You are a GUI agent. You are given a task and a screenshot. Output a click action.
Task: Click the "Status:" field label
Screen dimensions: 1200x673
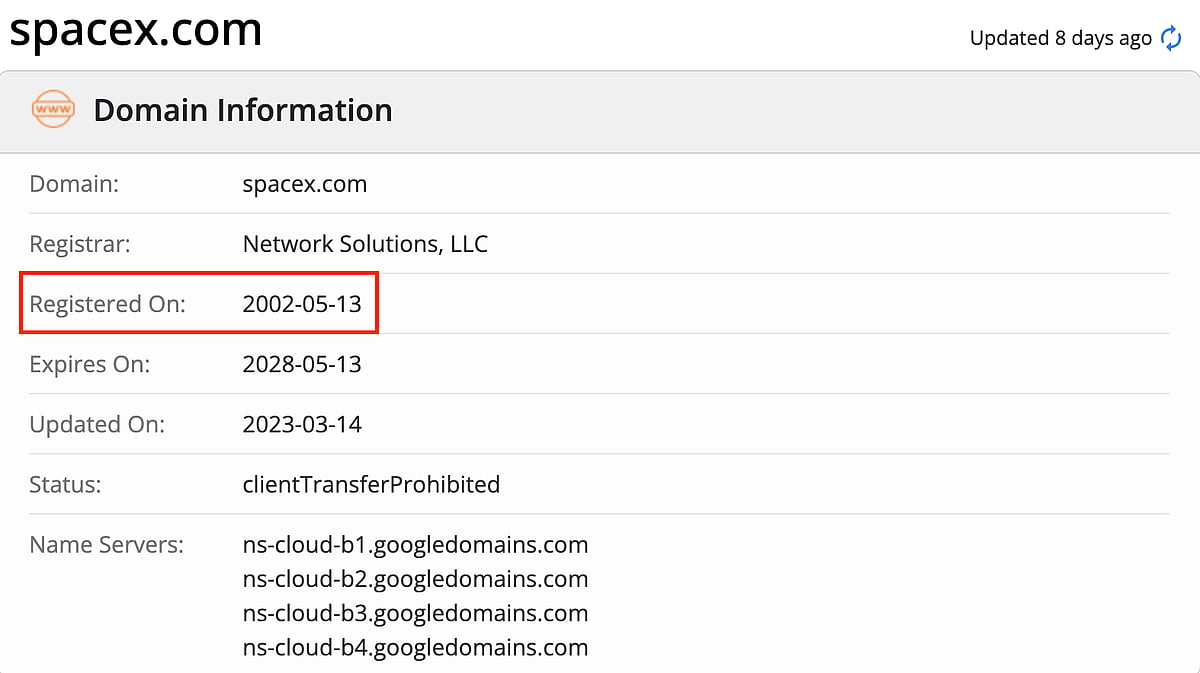(65, 484)
